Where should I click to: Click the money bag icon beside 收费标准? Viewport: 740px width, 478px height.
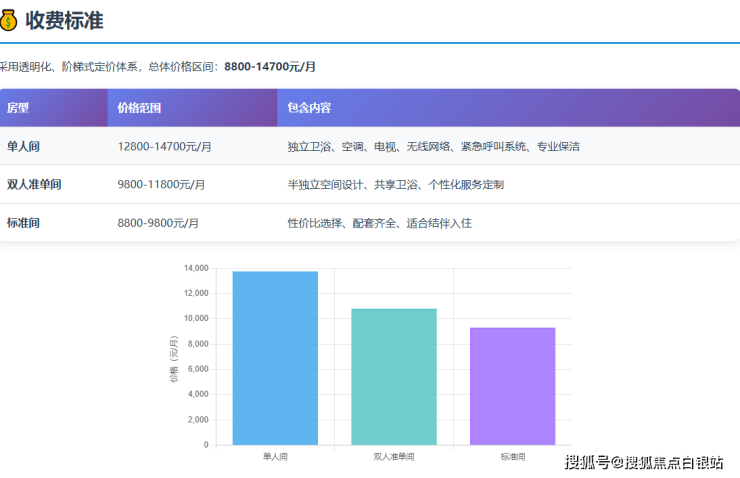coord(8,20)
